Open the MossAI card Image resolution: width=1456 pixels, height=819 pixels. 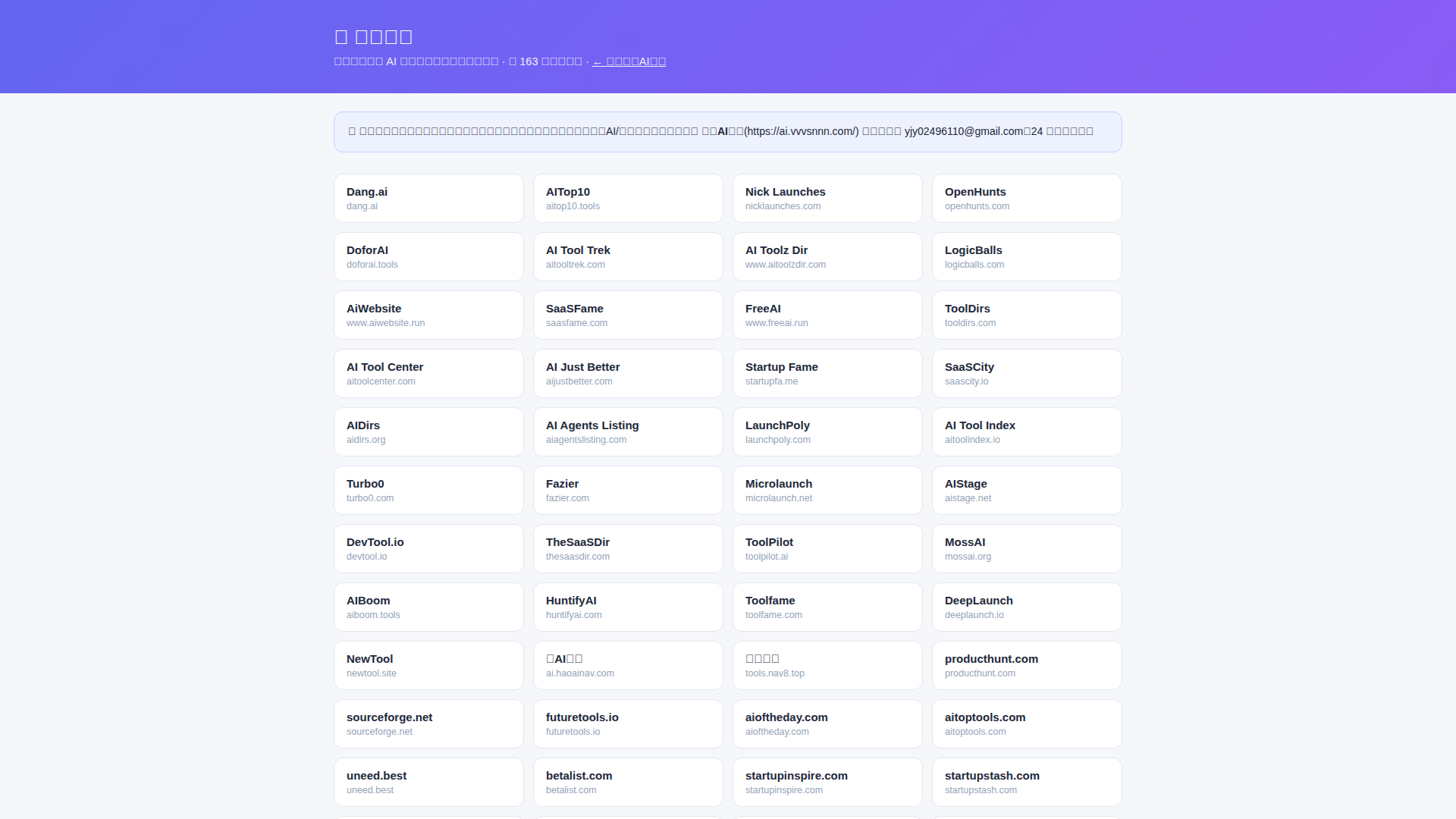tap(1027, 548)
